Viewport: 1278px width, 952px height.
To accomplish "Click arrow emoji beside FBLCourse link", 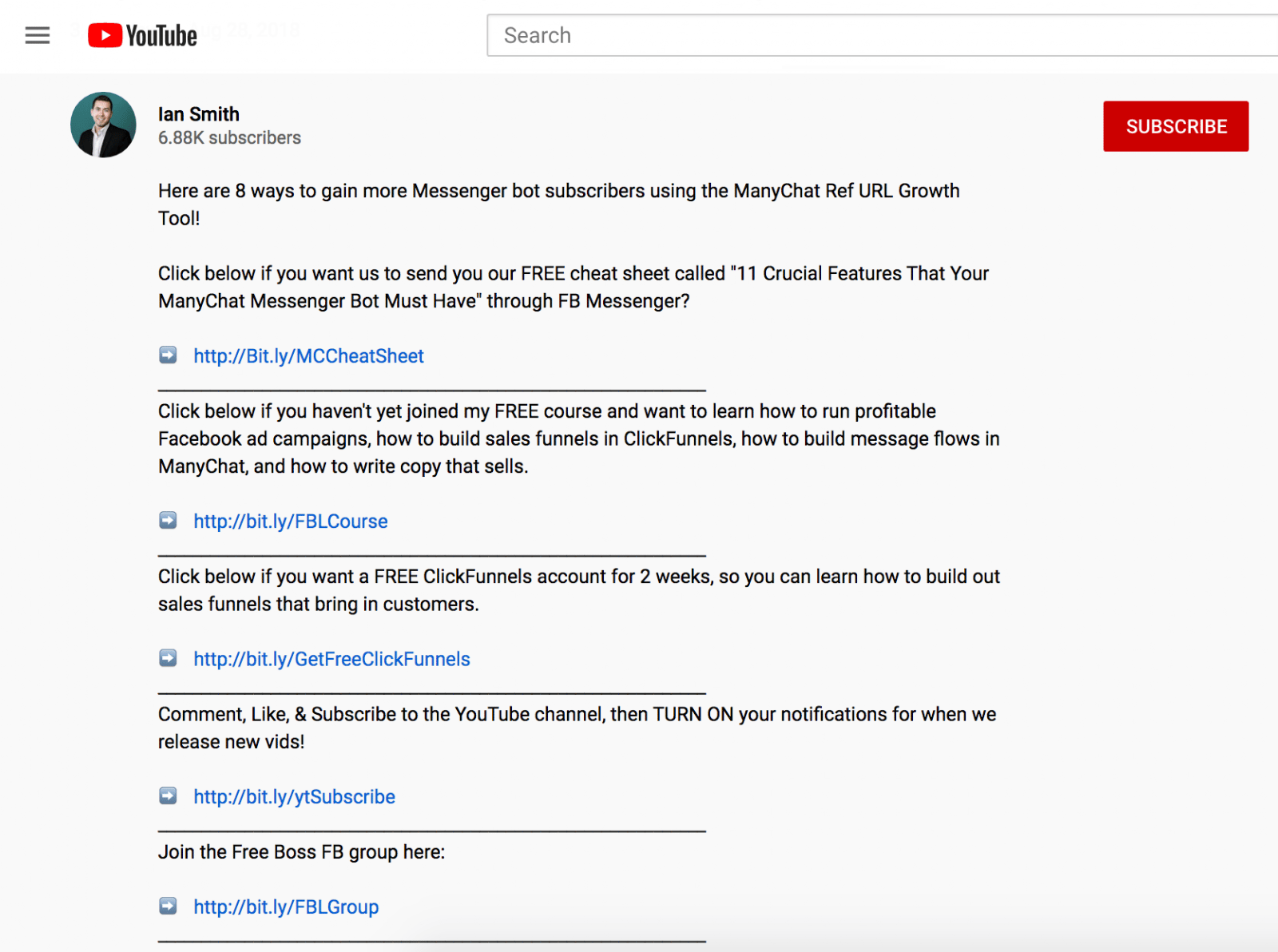I will [x=168, y=521].
